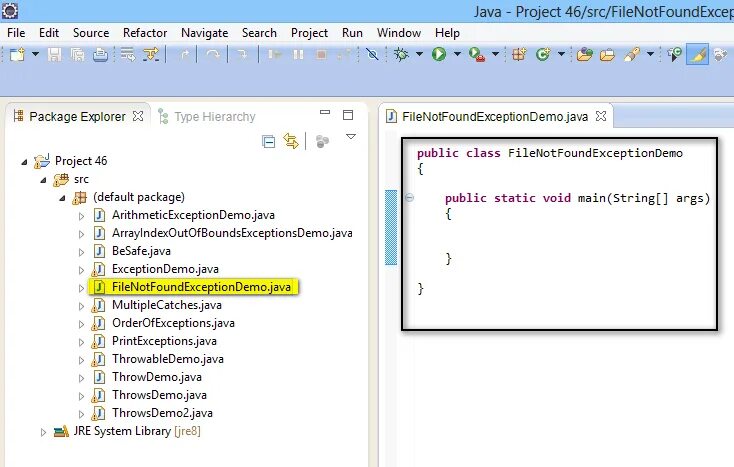
Task: Click the Terminate stop icon
Action: pos(321,54)
